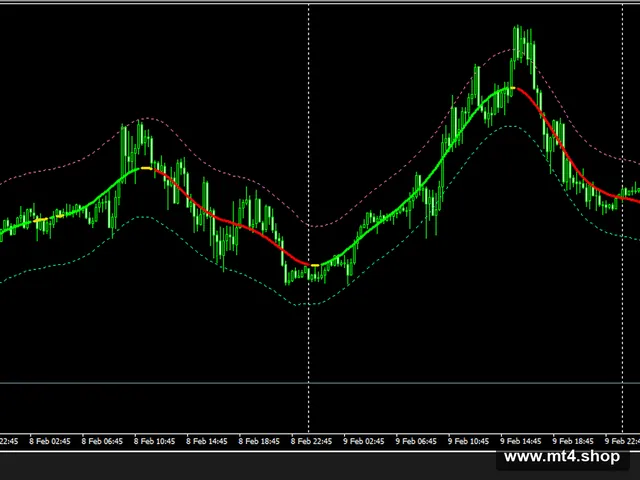The height and width of the screenshot is (480, 640).
Task: Click the 9 Feb 18:45 time label
Action: [572, 441]
